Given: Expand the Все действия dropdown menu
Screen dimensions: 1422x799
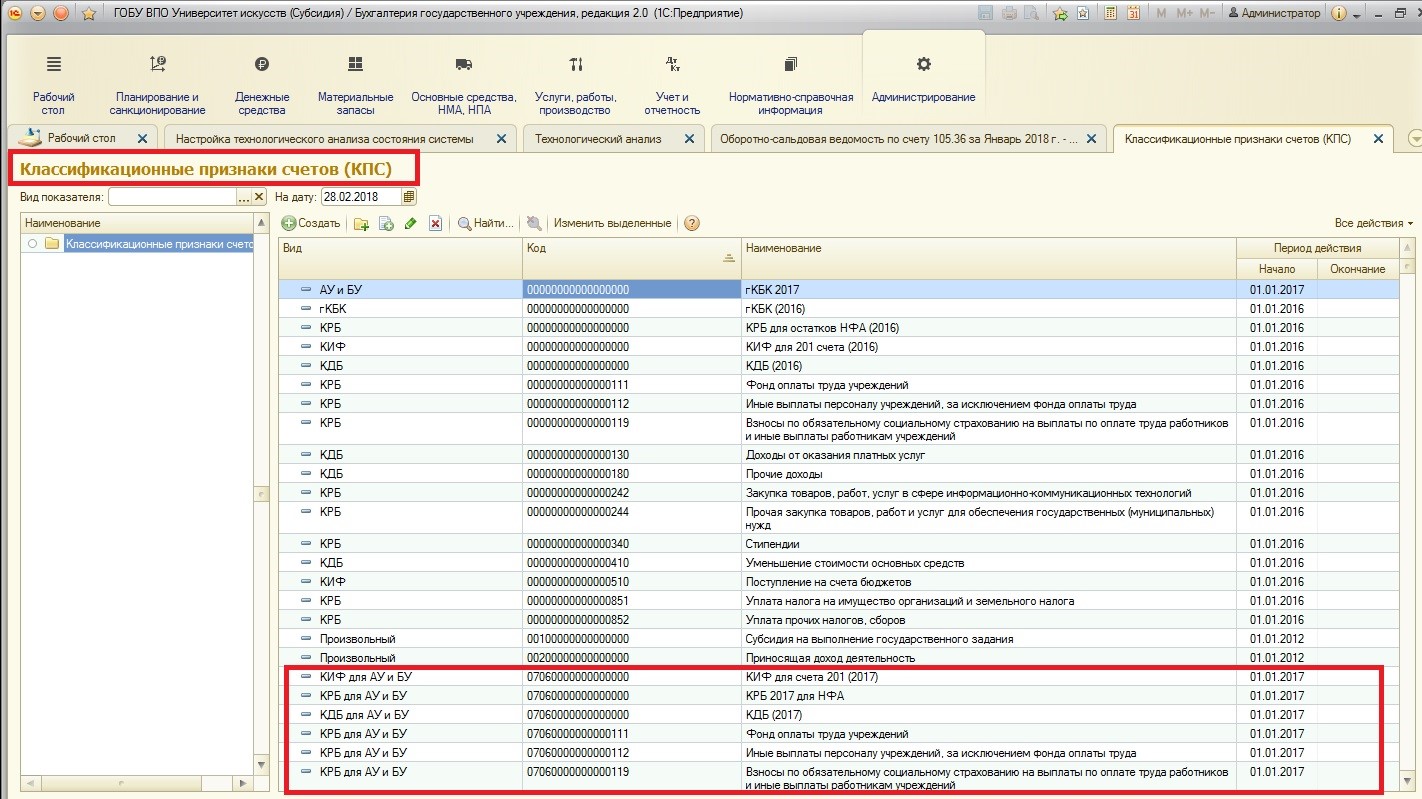Looking at the screenshot, I should 1373,223.
